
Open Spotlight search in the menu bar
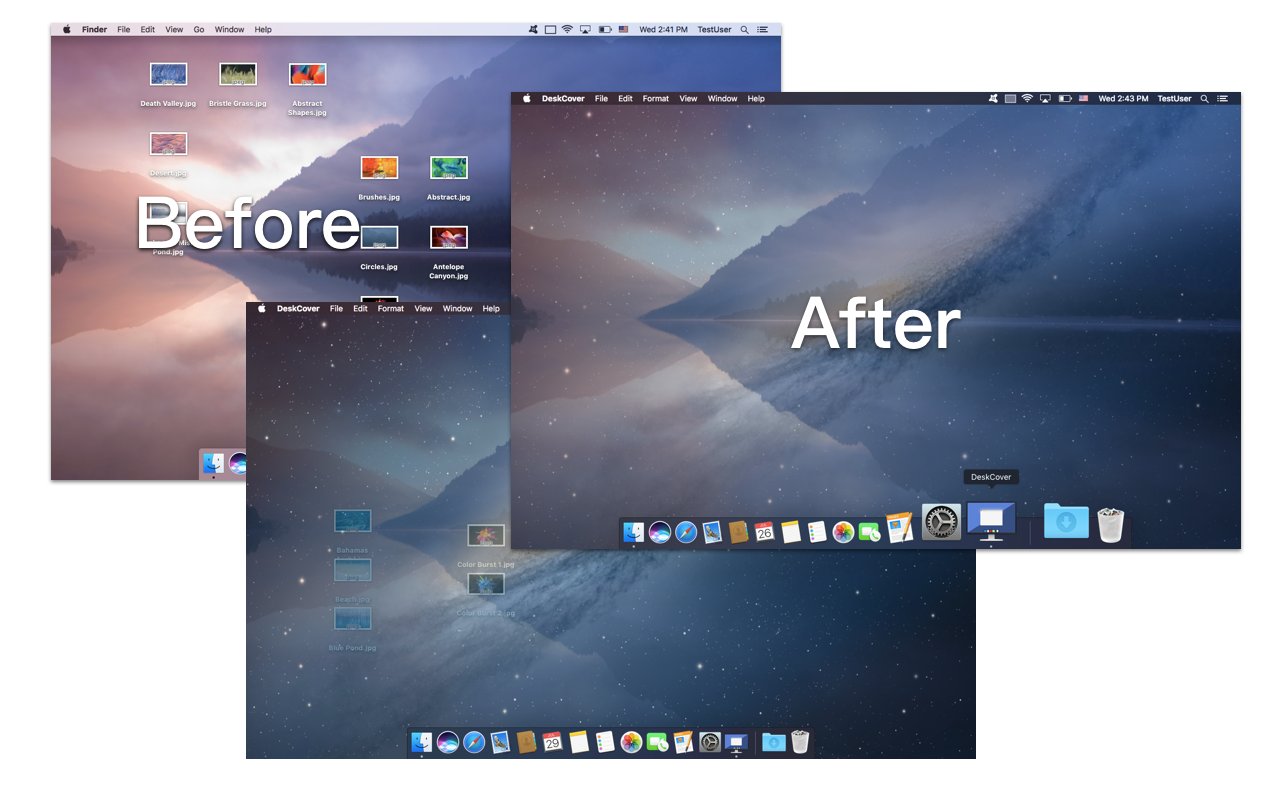[1204, 98]
